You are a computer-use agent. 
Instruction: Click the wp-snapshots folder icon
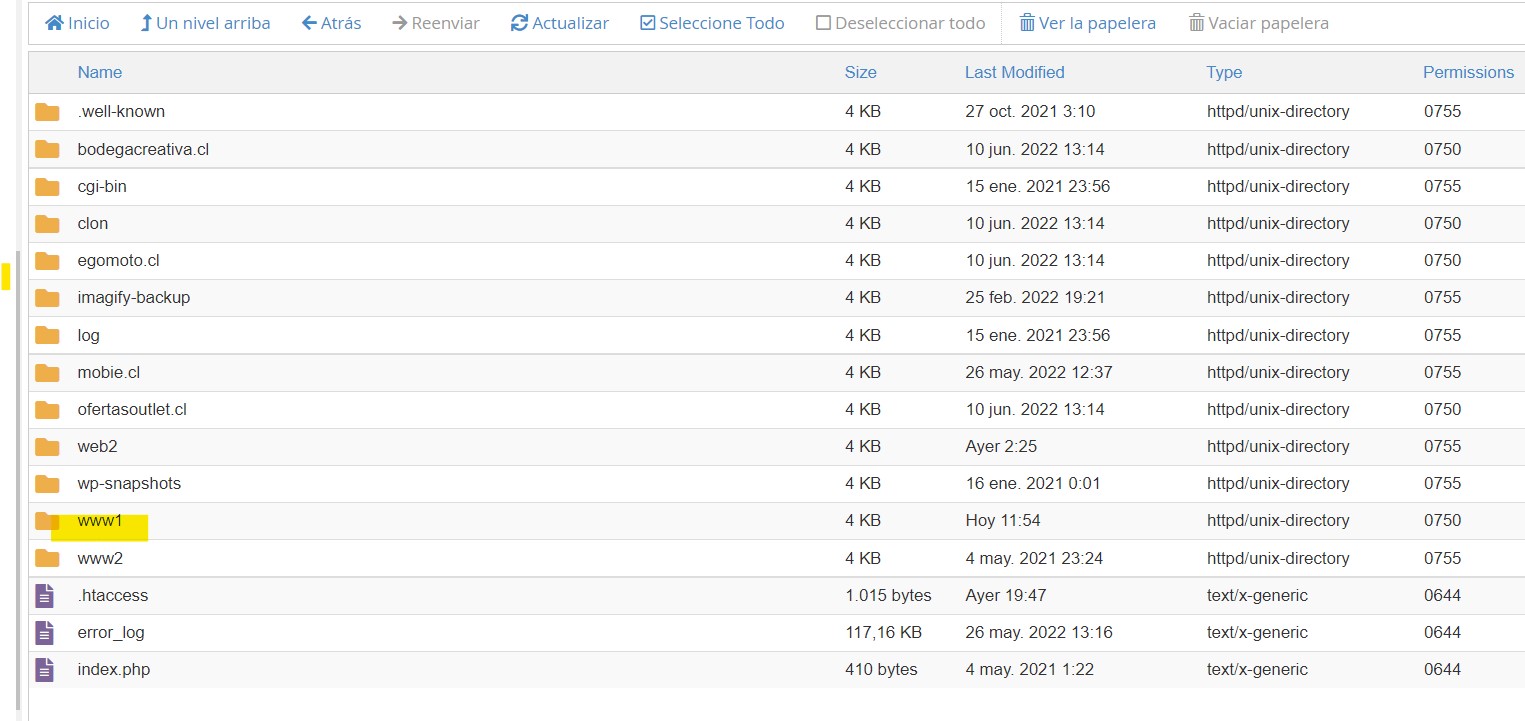[47, 483]
